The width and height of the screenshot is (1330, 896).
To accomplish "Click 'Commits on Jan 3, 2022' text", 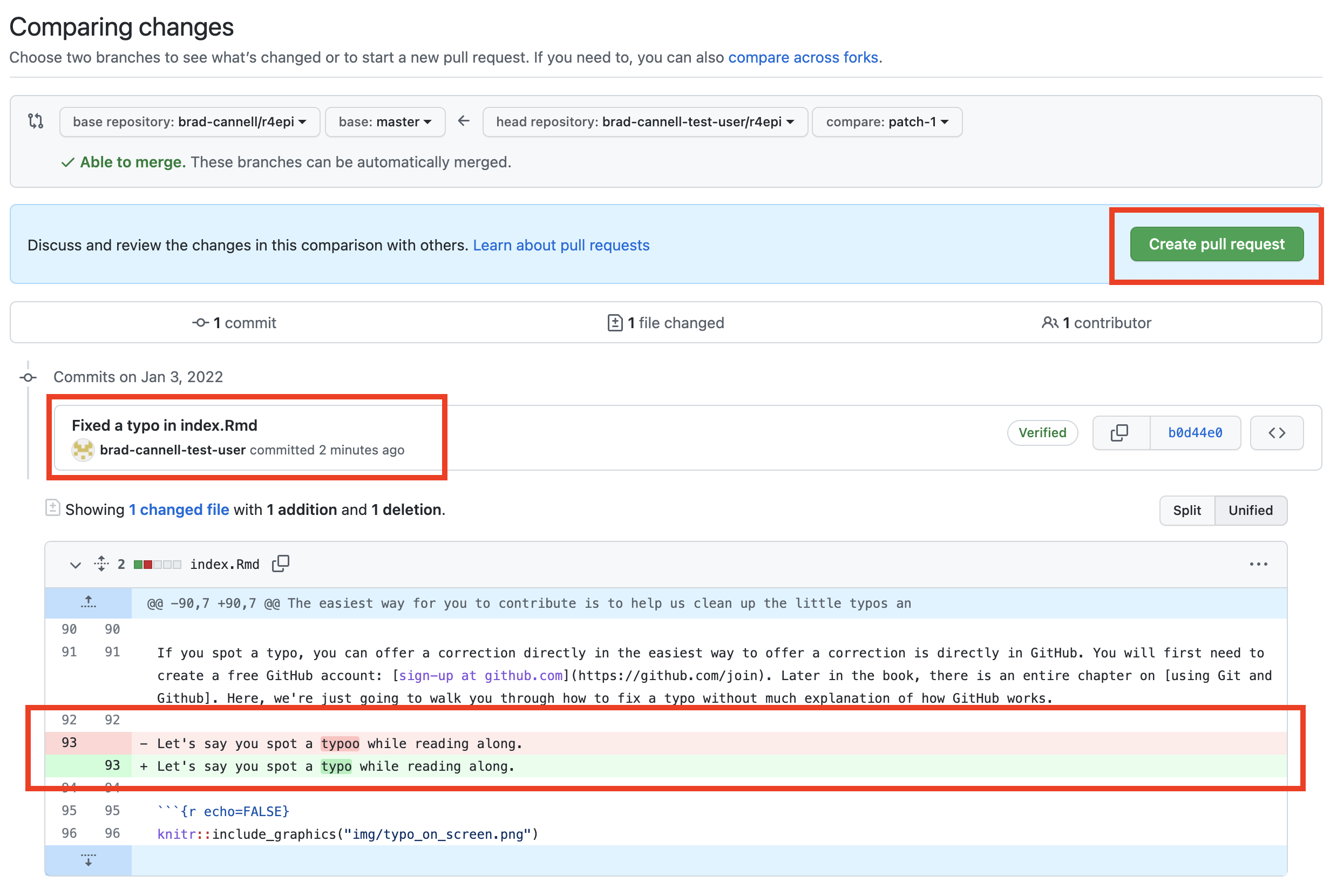I will tap(138, 377).
